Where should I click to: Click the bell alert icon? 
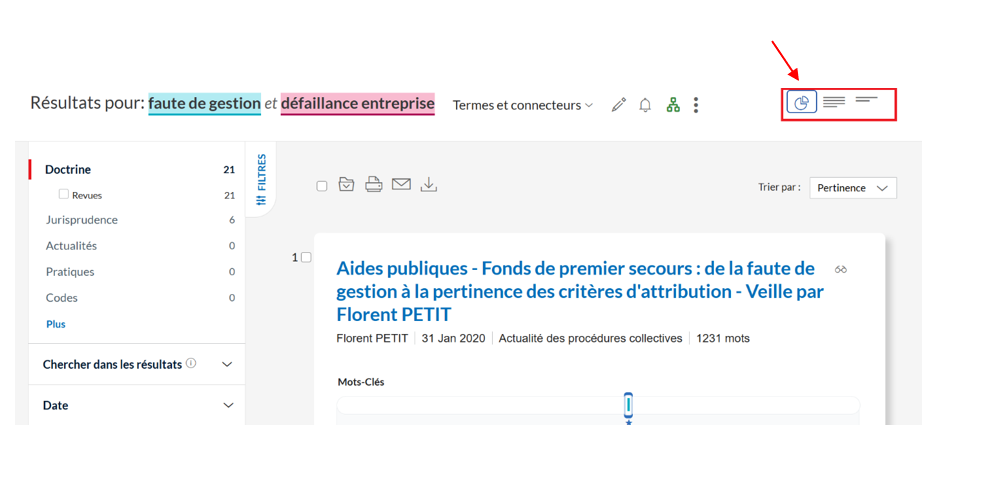click(x=645, y=105)
